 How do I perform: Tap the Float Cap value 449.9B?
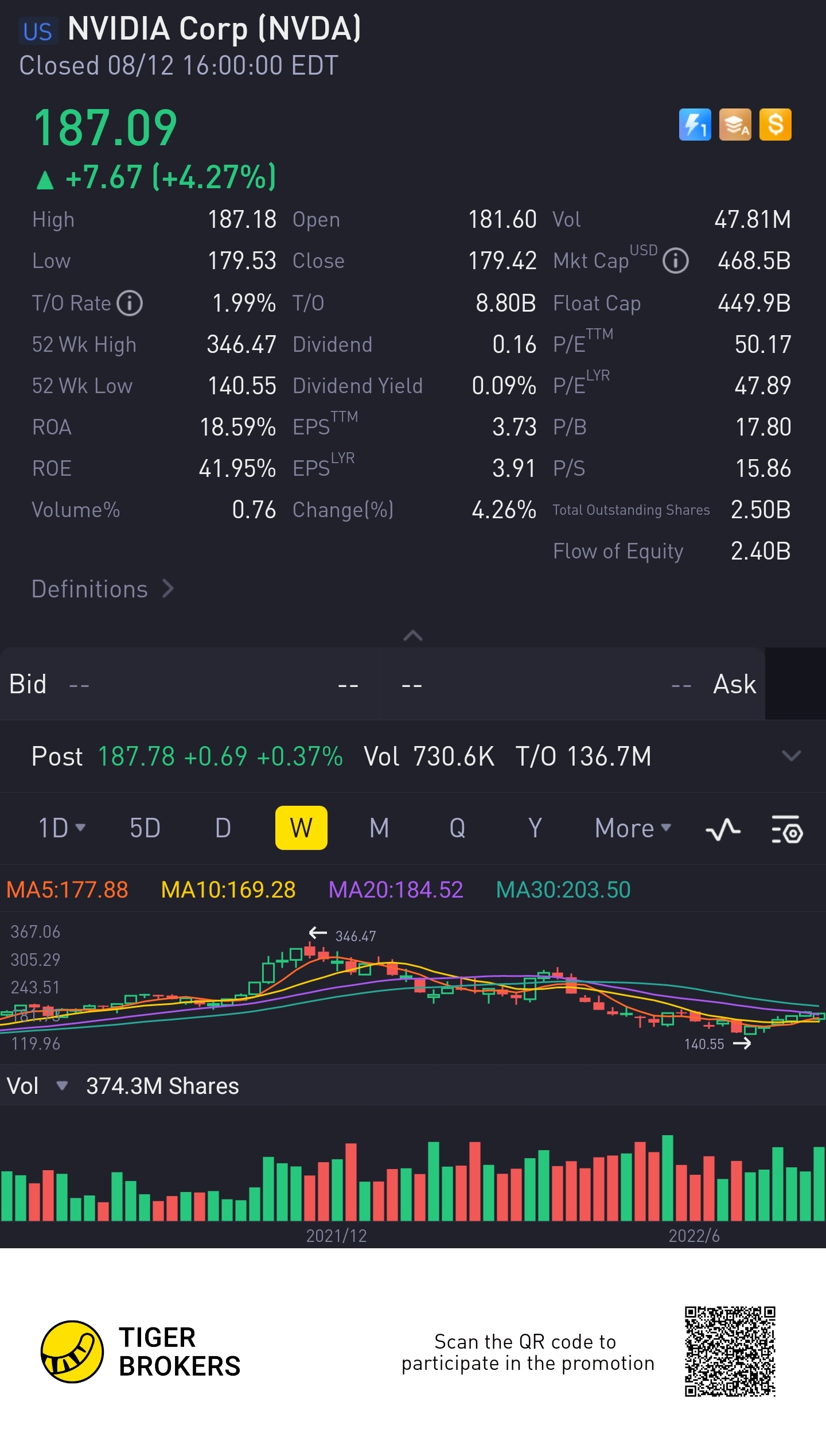[754, 303]
